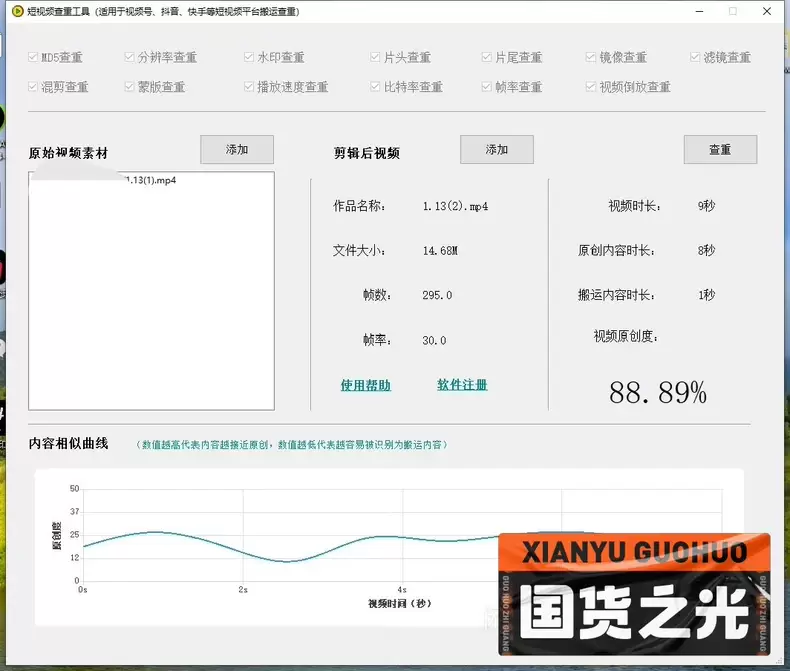This screenshot has width=790, height=671.
Task: Start the check with 查重 button
Action: (720, 150)
